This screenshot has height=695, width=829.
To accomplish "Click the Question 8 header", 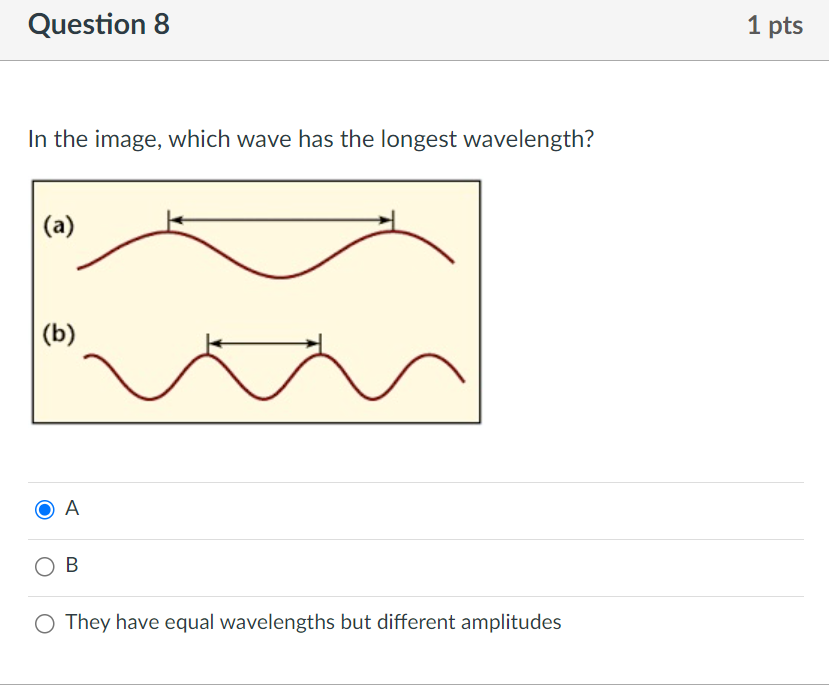I will (x=98, y=24).
